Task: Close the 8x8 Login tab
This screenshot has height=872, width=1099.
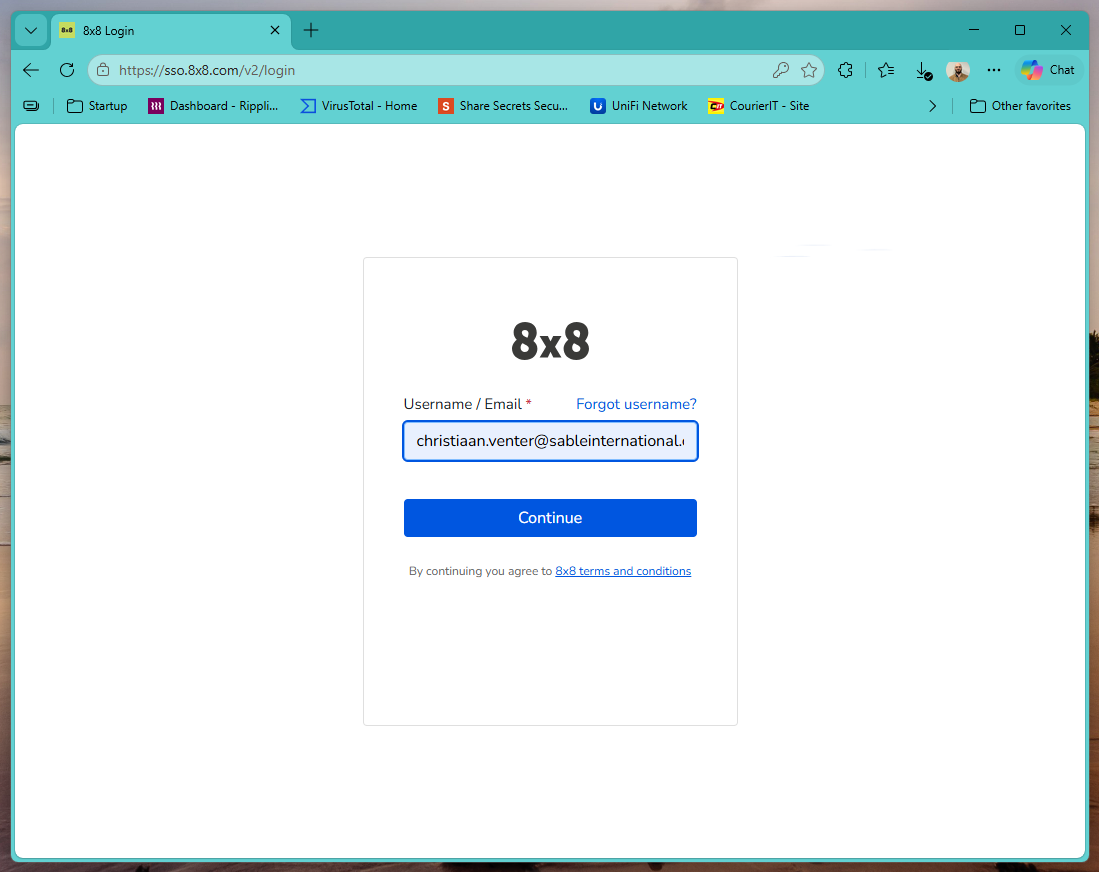Action: click(x=275, y=30)
